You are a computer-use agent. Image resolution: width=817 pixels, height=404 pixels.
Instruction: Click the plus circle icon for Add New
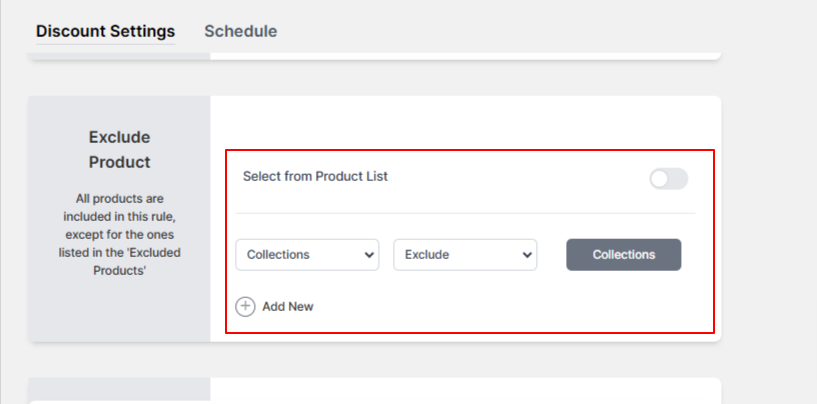tap(245, 307)
